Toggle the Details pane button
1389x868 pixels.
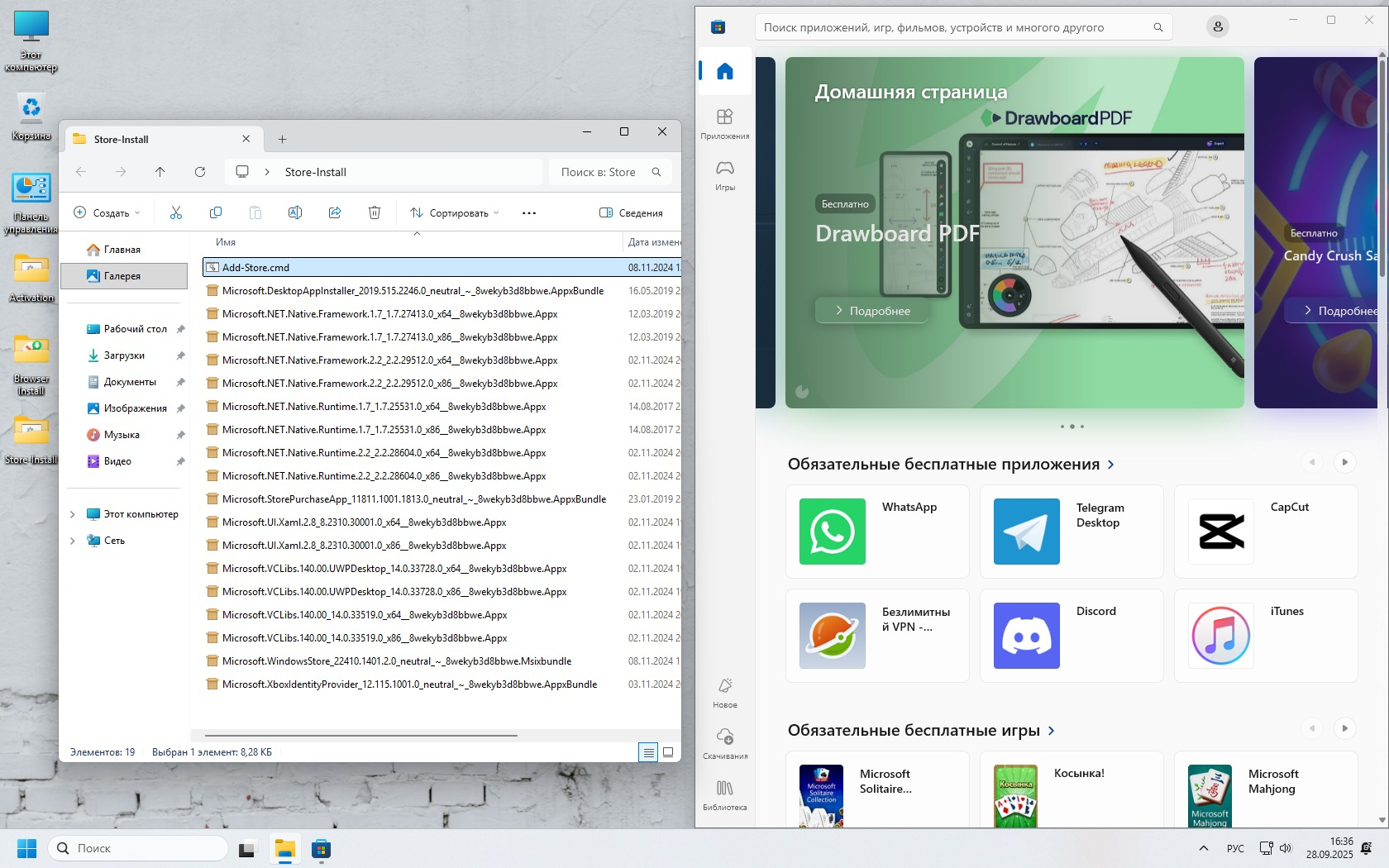(631, 213)
